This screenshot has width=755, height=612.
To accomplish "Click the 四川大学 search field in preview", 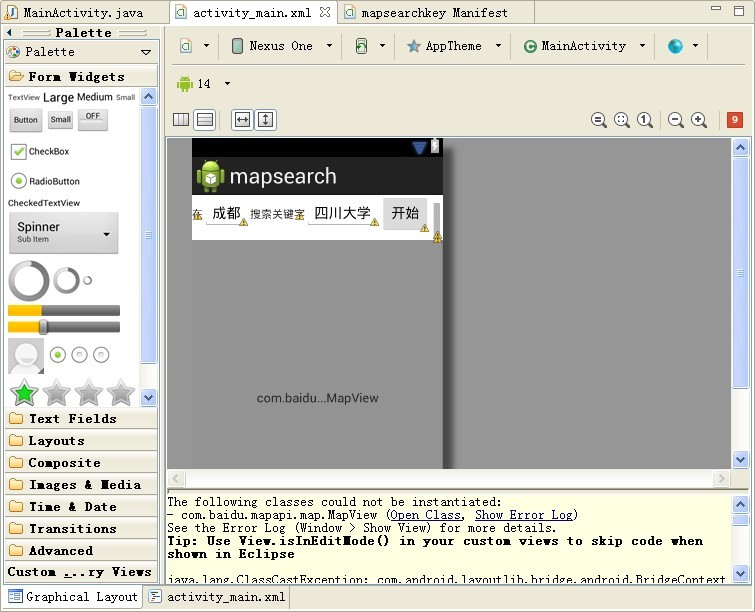I will click(342, 213).
